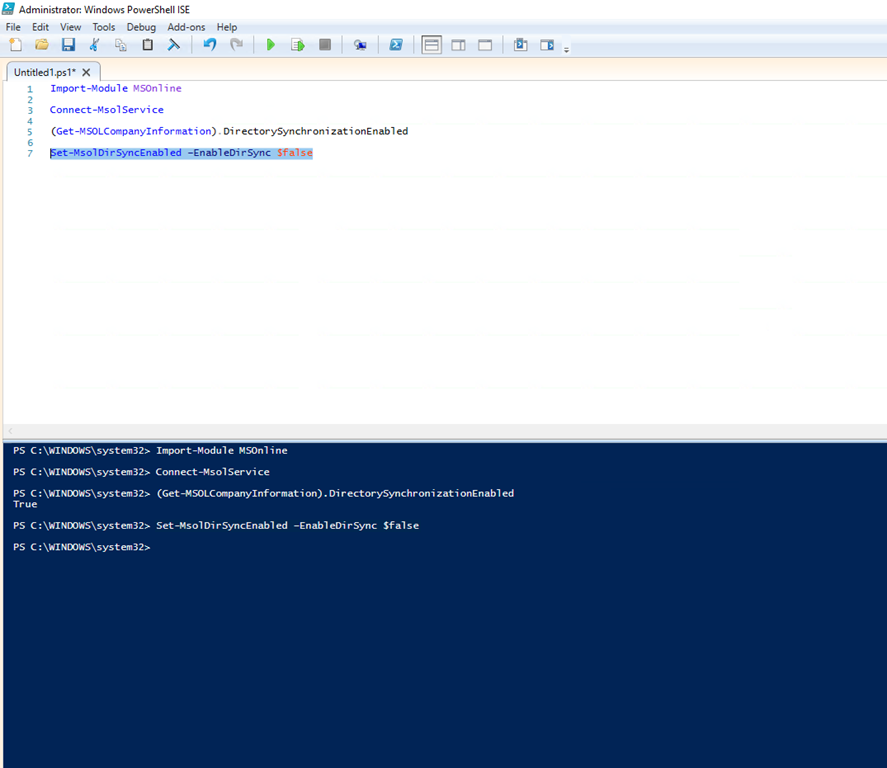This screenshot has width=887, height=768.
Task: Toggle Show Script Pane Maximized layout
Action: pyautogui.click(x=485, y=45)
